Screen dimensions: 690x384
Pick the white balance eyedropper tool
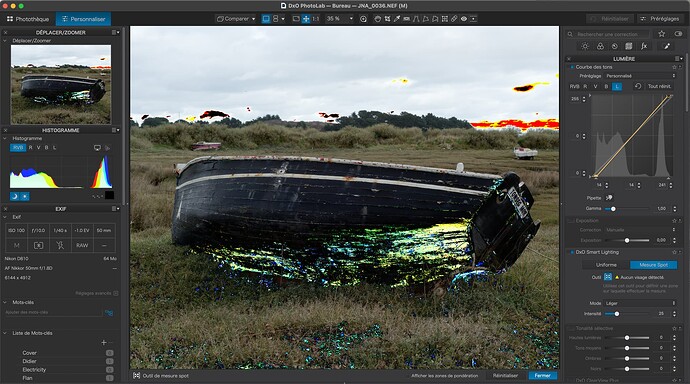[x=397, y=19]
